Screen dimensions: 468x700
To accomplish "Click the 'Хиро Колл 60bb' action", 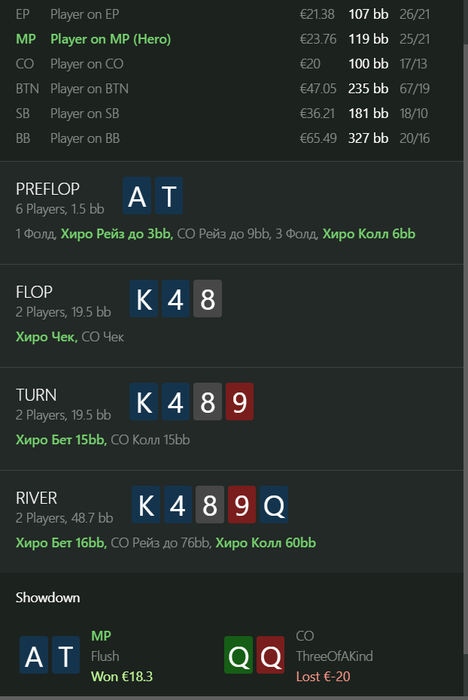I will click(x=266, y=543).
